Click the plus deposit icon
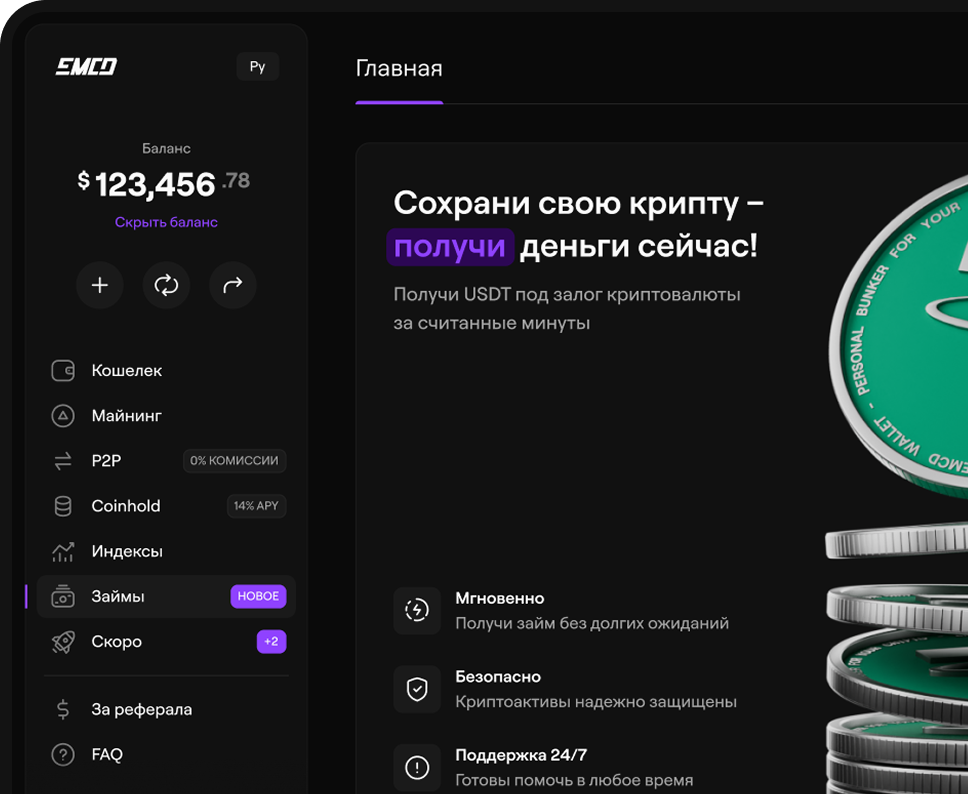The image size is (968, 794). (100, 285)
